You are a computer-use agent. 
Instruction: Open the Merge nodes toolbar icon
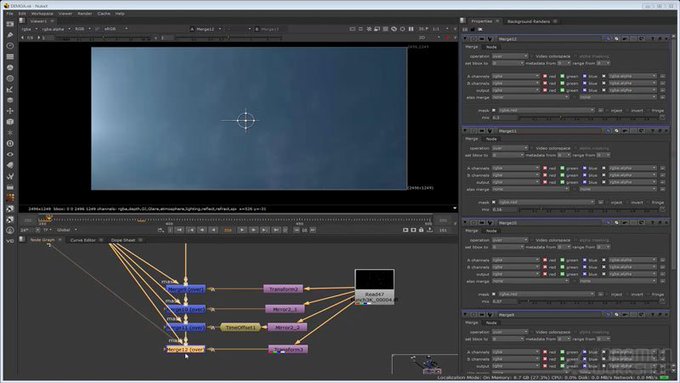(x=10, y=100)
